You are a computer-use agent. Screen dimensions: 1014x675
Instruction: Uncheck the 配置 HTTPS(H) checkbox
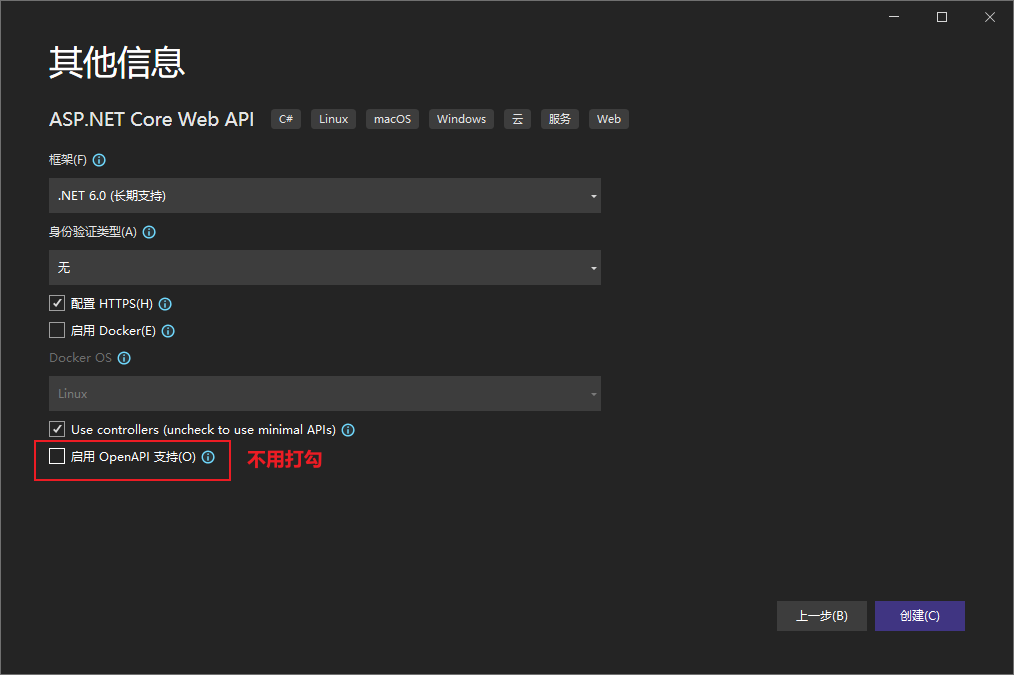point(57,303)
